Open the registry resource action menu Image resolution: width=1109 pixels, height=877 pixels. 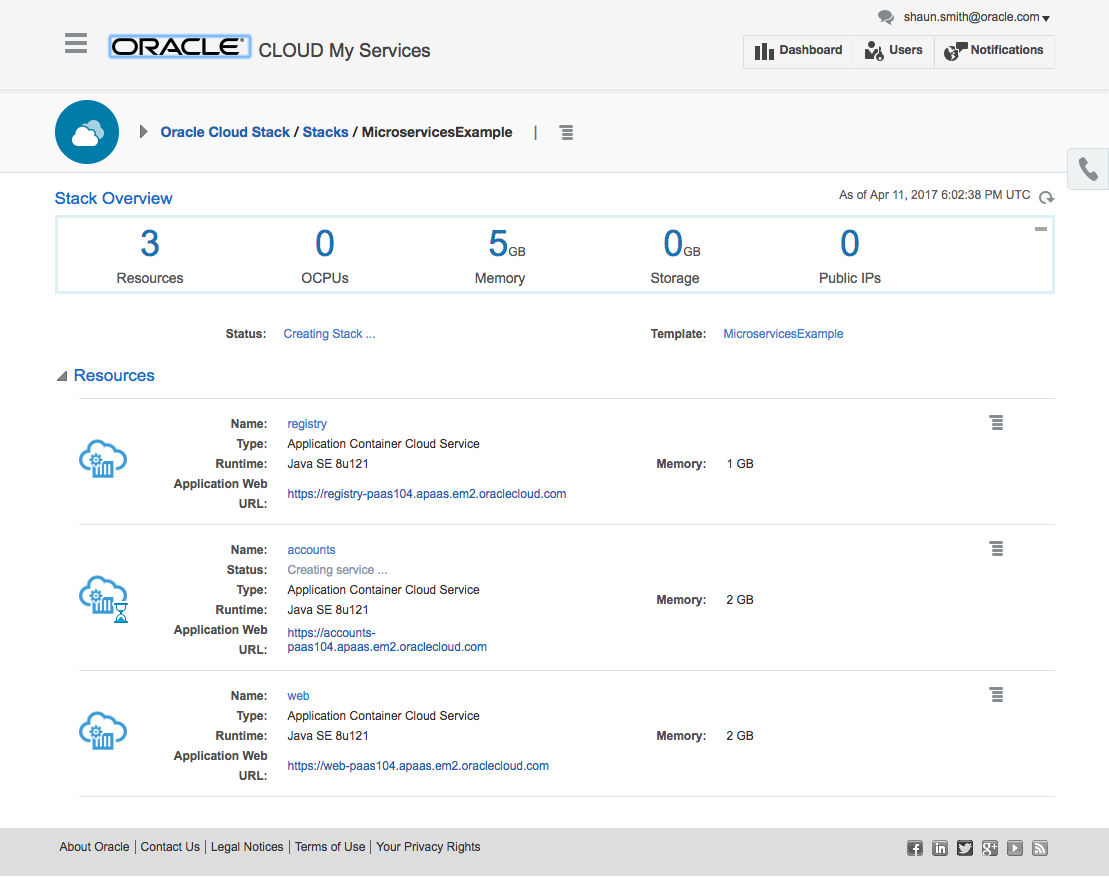(x=996, y=423)
